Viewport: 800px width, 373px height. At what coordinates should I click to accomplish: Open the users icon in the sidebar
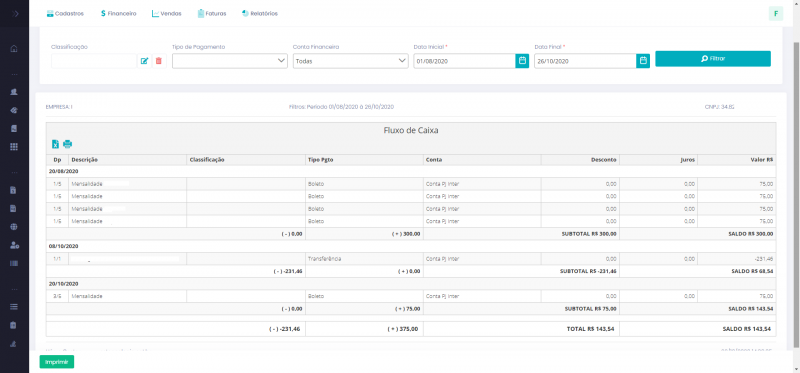click(14, 92)
